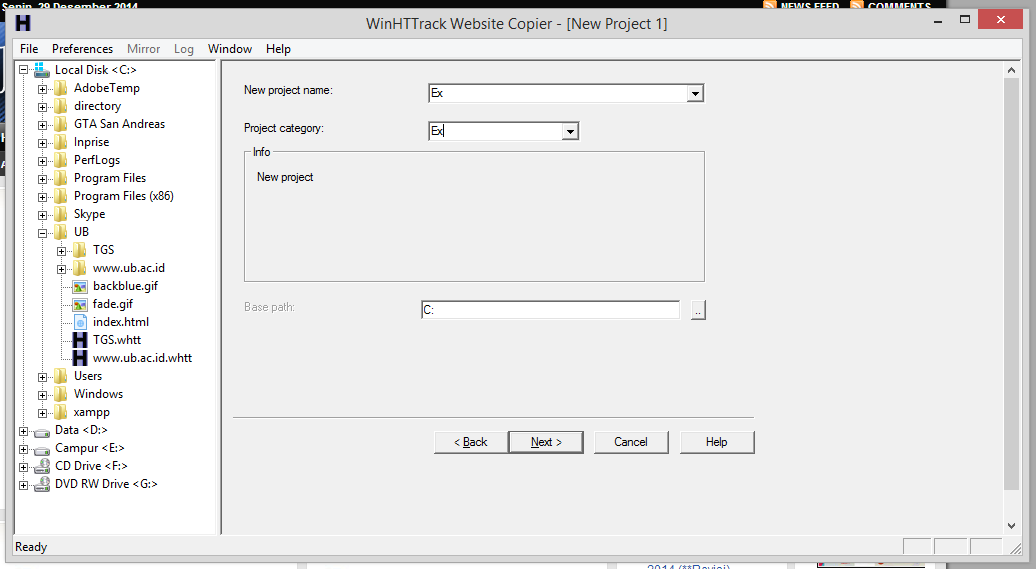The height and width of the screenshot is (569, 1036).
Task: Click the Help button in wizard
Action: tap(717, 442)
